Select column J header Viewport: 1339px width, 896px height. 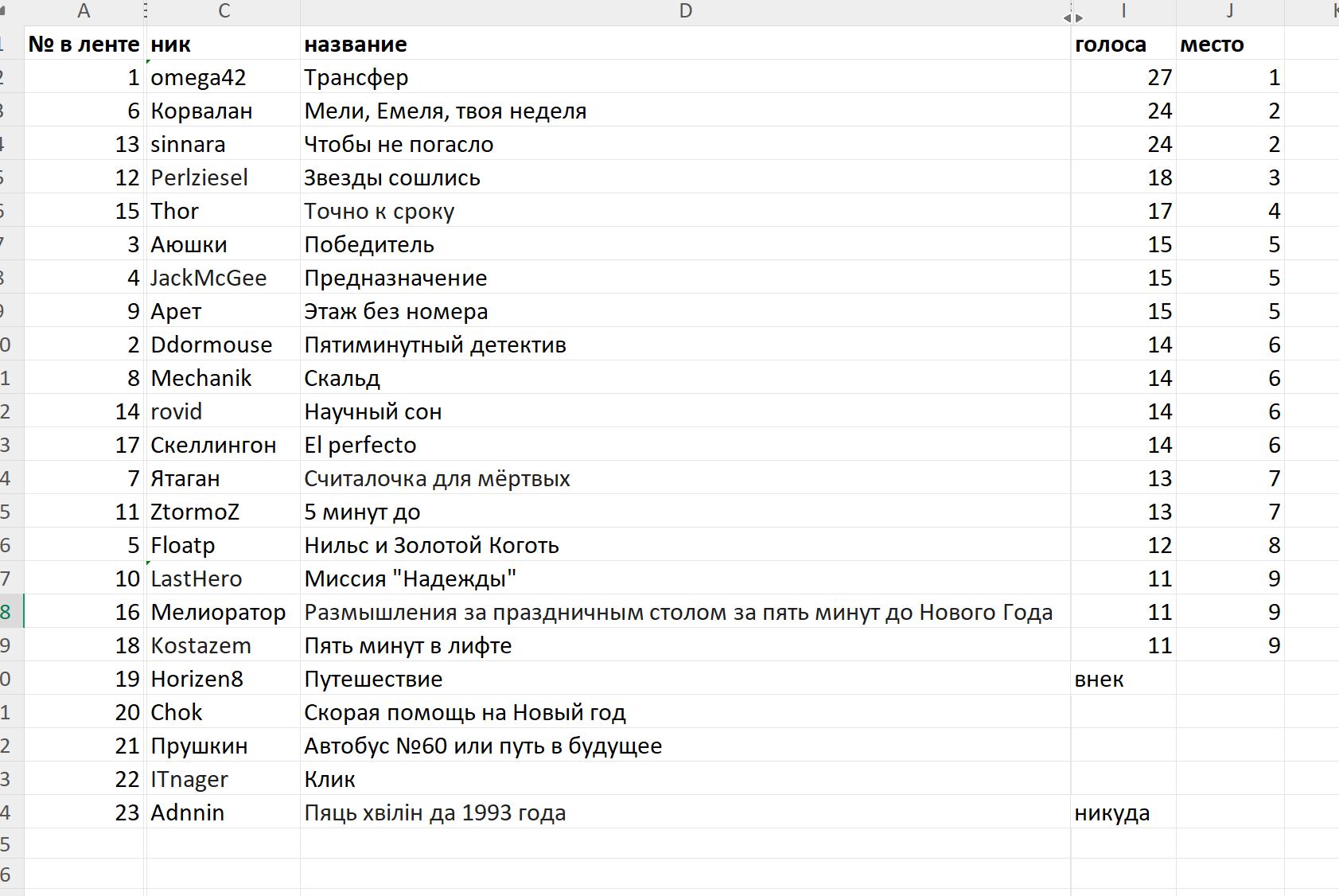tap(1230, 11)
